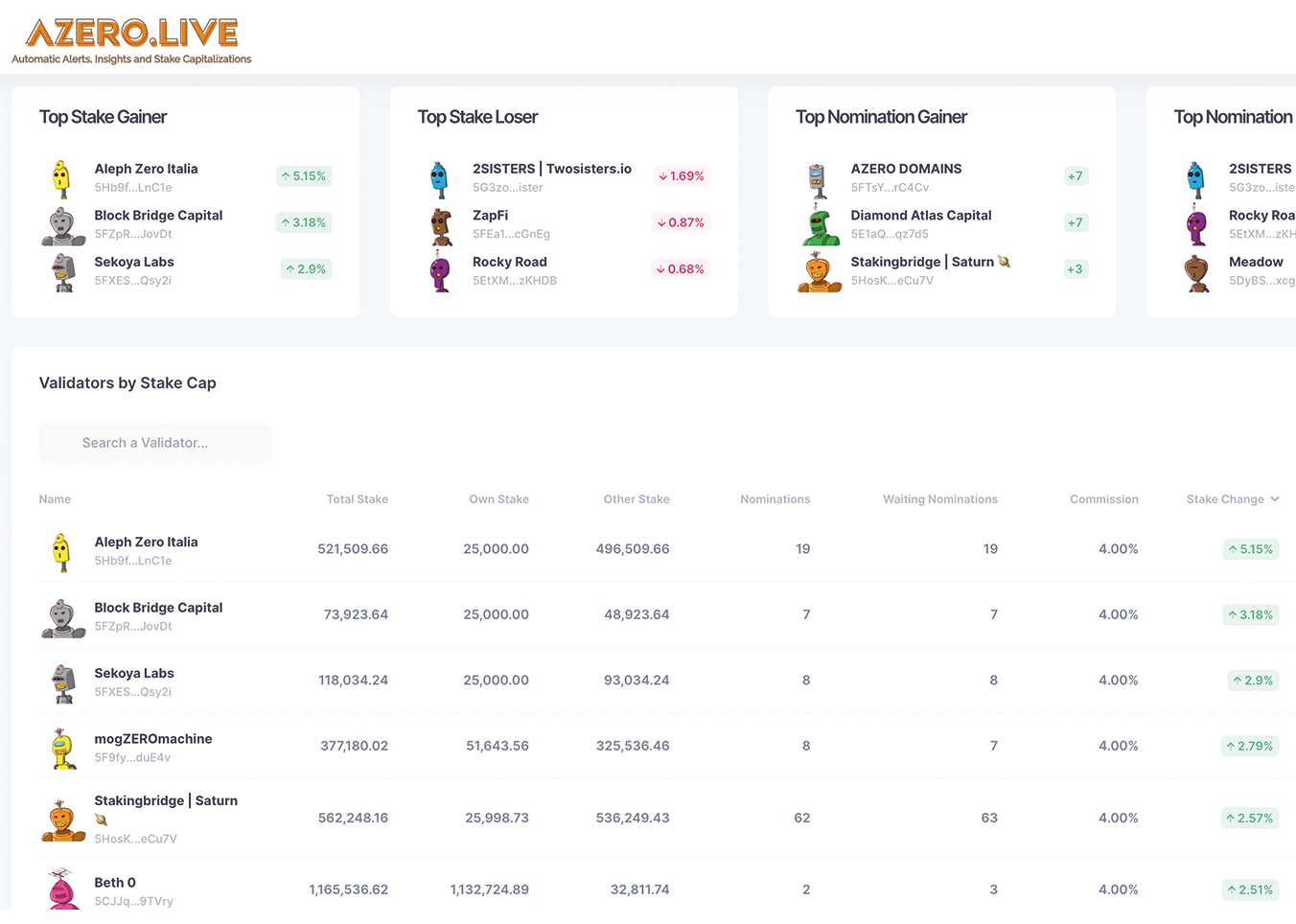The height and width of the screenshot is (924, 1296).
Task: Open 2SISTERS | Twosisters.io link in Top Stake Loser
Action: (552, 169)
